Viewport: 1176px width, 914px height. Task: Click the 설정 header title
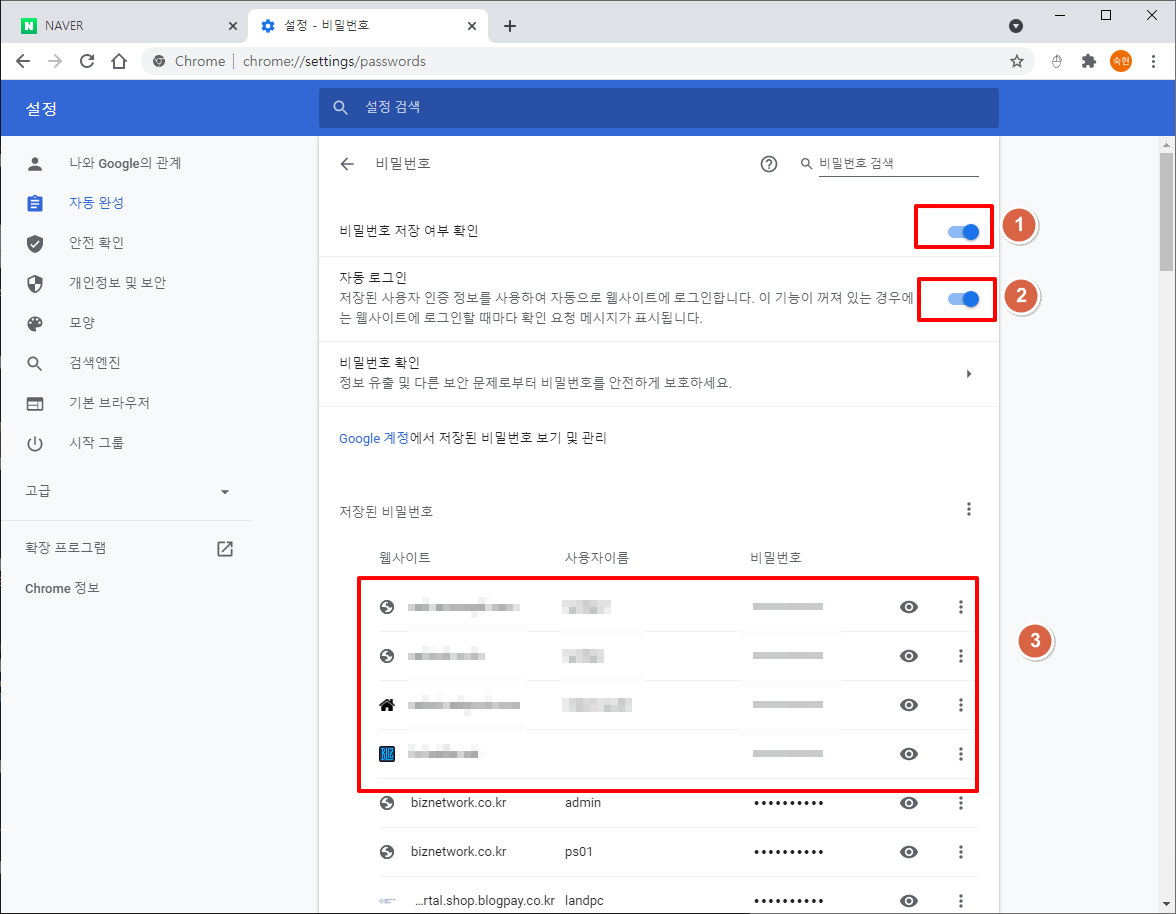(x=41, y=109)
